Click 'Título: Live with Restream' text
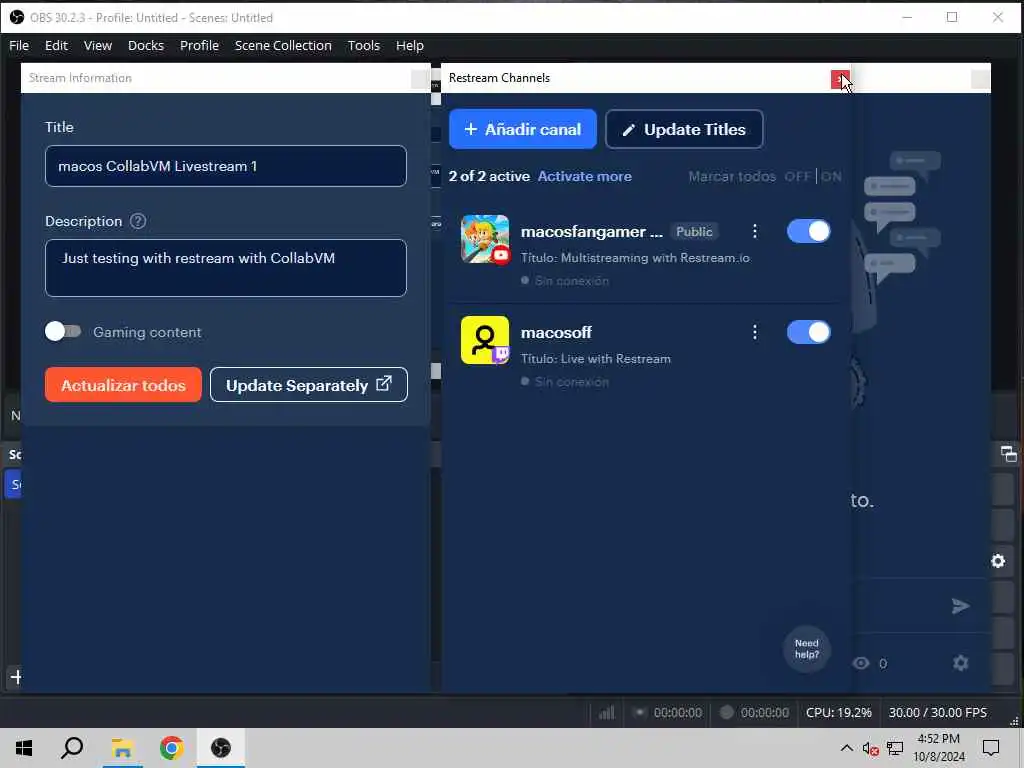The height and width of the screenshot is (768, 1024). coord(596,359)
